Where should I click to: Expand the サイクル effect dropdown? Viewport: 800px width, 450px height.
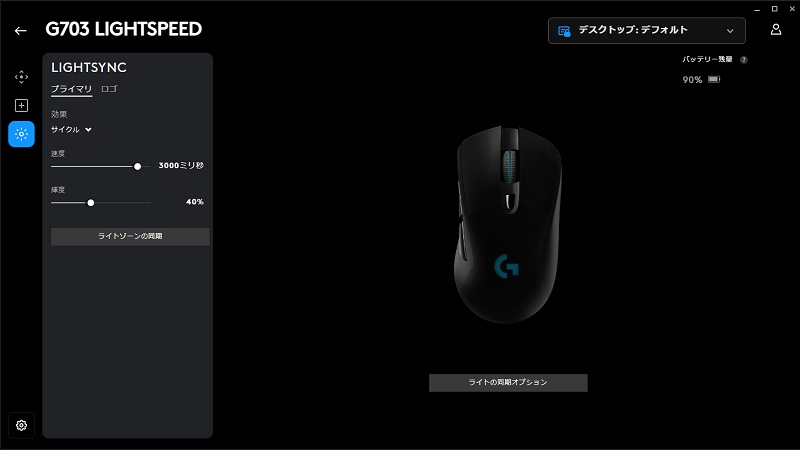coord(71,130)
